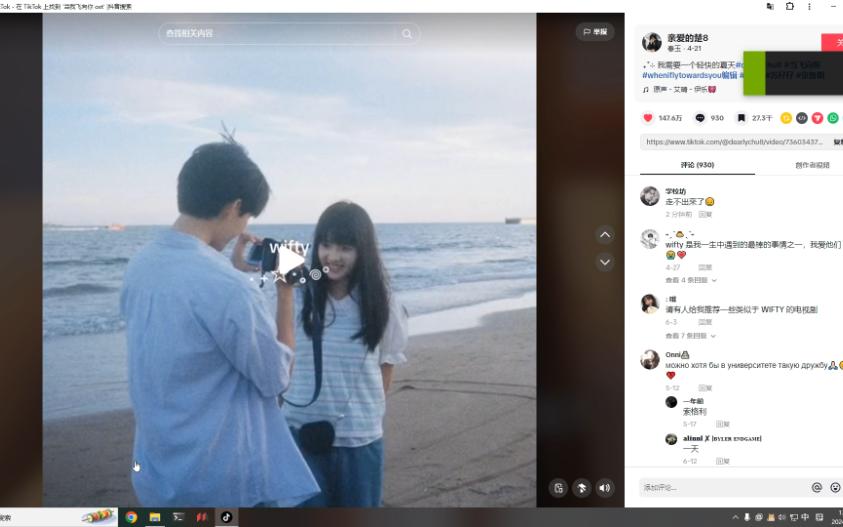Show hidden tray icons chevron
Image resolution: width=843 pixels, height=527 pixels.
735,517
